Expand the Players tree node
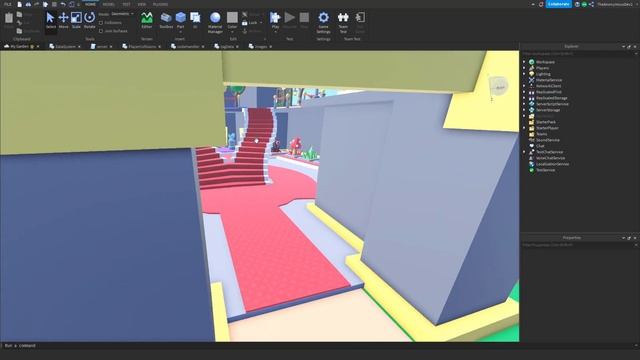 click(x=524, y=68)
